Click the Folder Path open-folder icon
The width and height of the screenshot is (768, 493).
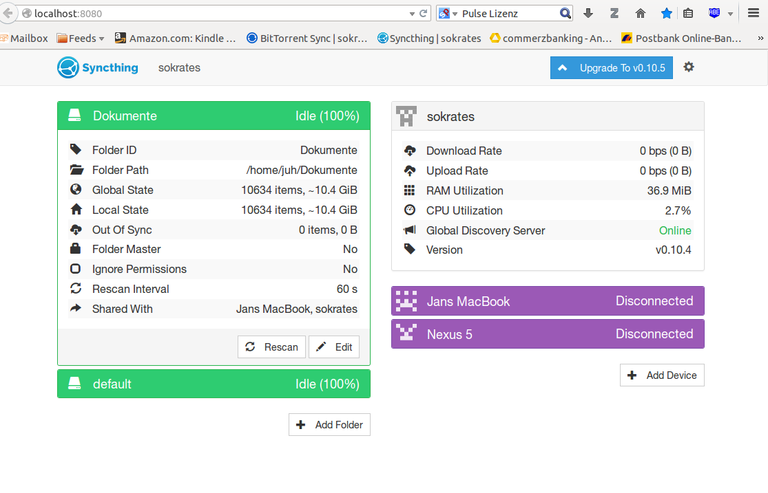(x=76, y=170)
